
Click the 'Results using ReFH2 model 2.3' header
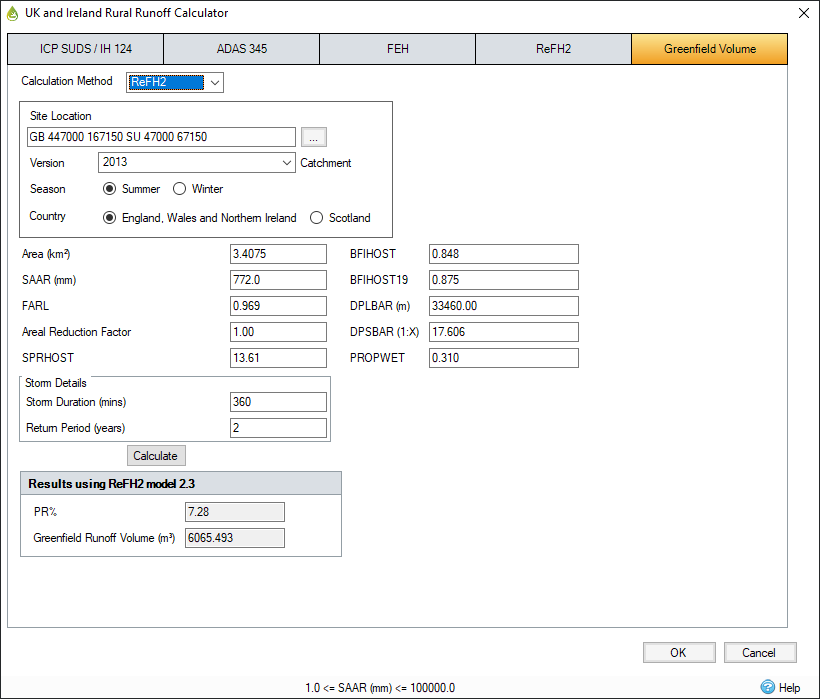[181, 484]
